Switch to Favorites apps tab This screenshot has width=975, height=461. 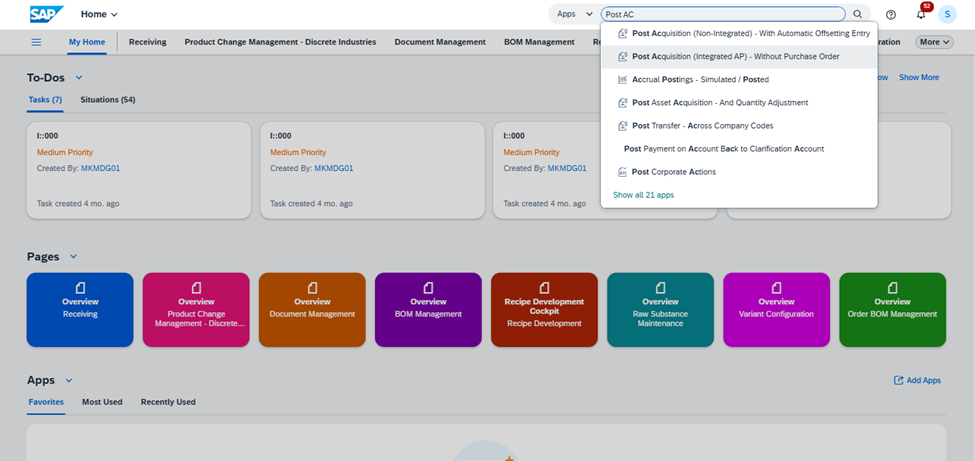pyautogui.click(x=46, y=402)
